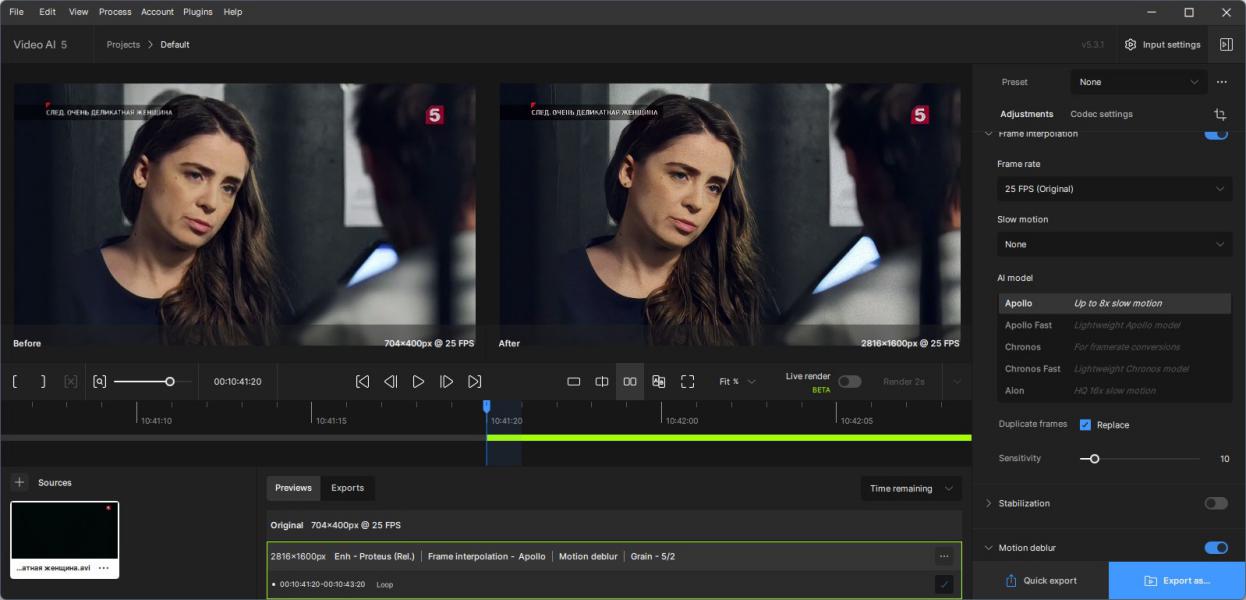Click the Video AI 5 logo
The image size is (1246, 600).
[x=40, y=45]
